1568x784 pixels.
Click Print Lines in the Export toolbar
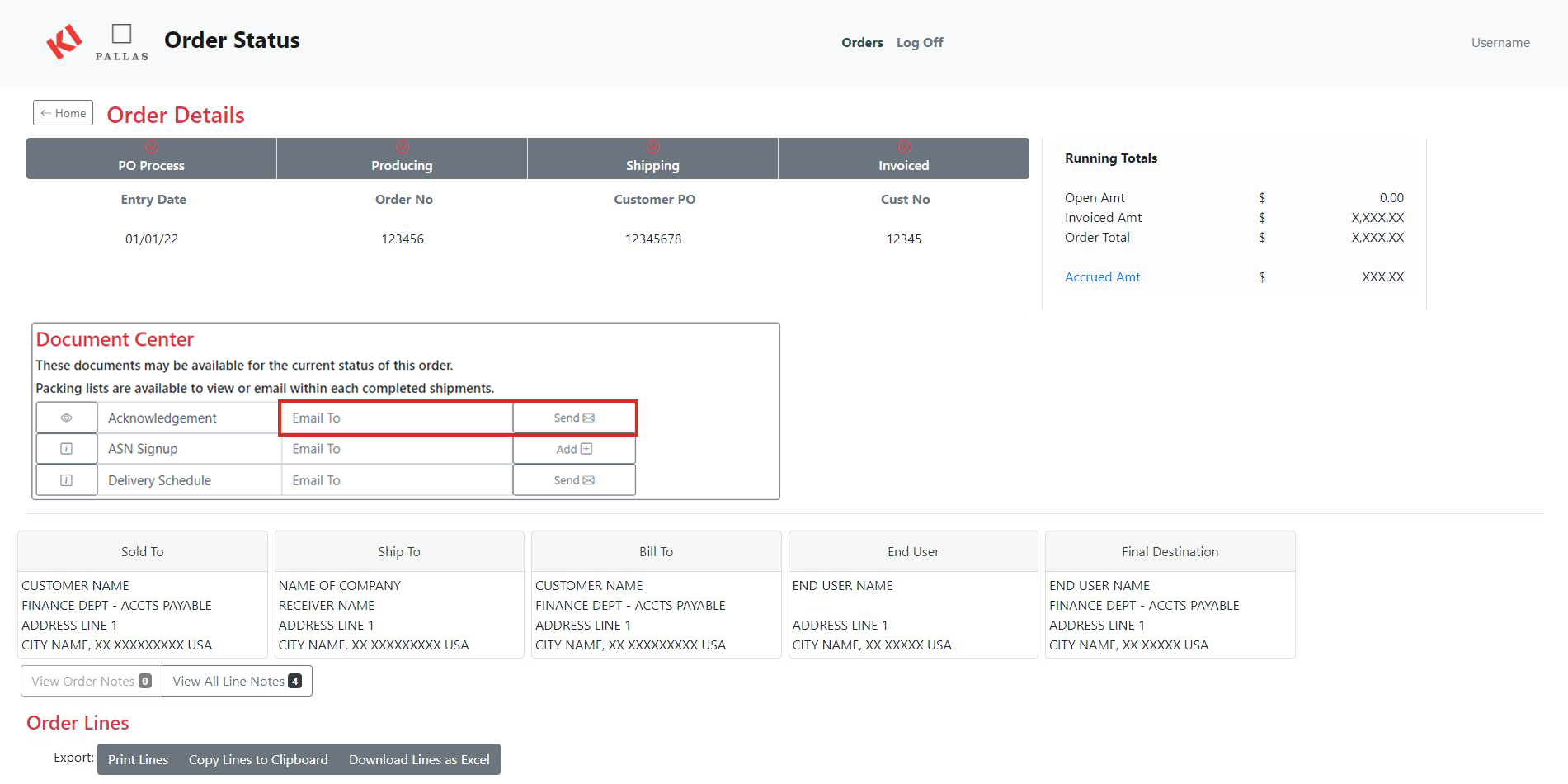pyautogui.click(x=138, y=758)
